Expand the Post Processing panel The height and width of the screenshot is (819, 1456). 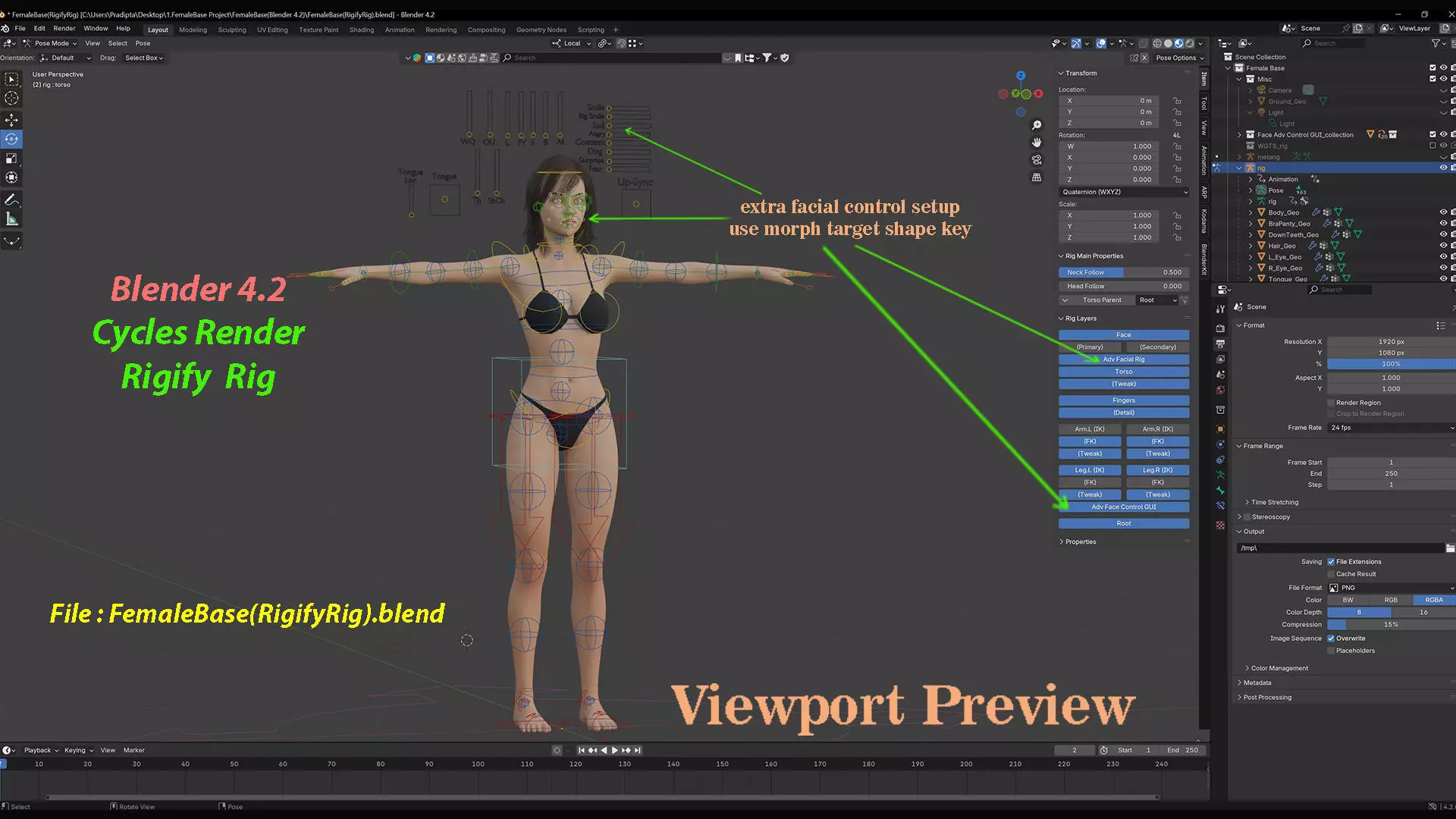(1266, 697)
